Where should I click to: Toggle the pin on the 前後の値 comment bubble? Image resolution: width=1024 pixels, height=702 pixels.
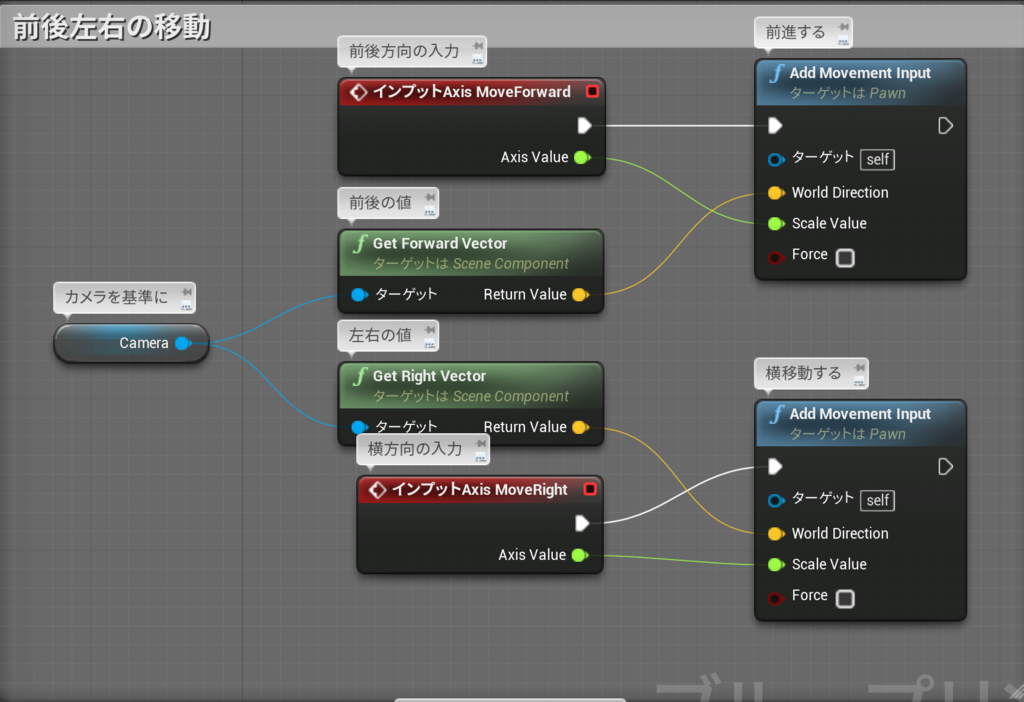(x=430, y=197)
